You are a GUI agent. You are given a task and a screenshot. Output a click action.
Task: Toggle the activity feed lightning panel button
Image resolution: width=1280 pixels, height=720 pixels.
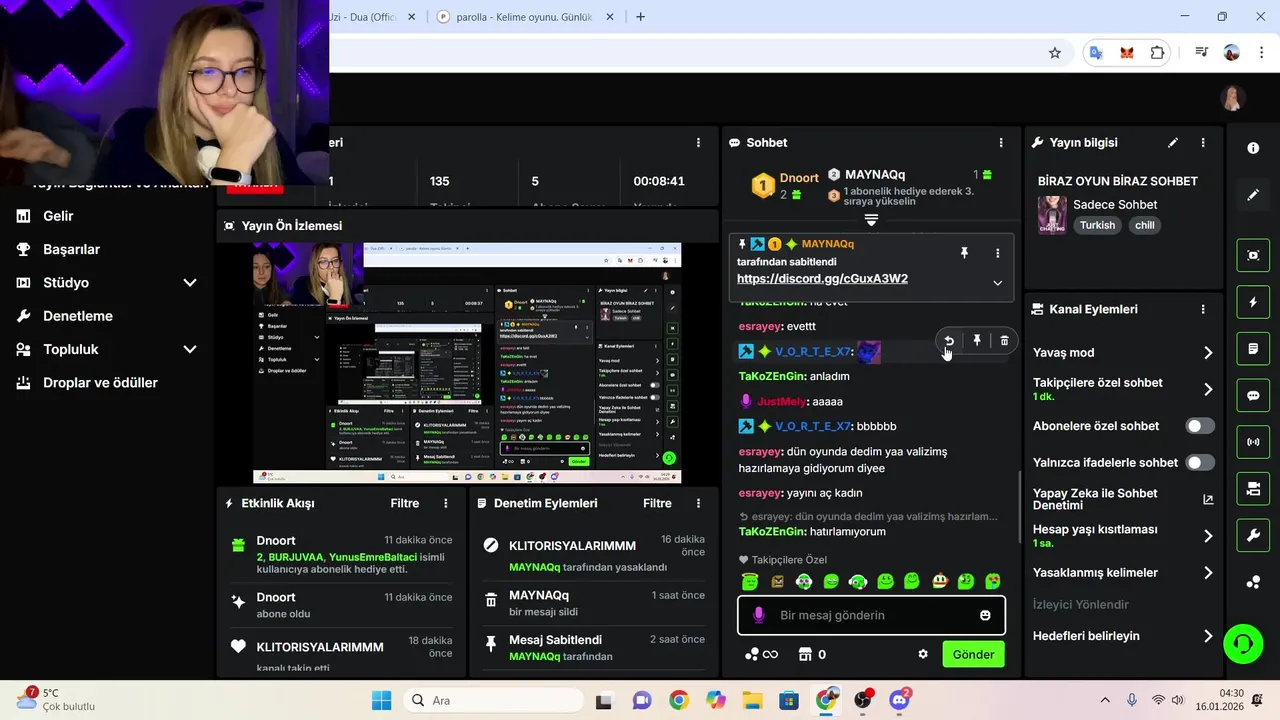(x=1253, y=302)
